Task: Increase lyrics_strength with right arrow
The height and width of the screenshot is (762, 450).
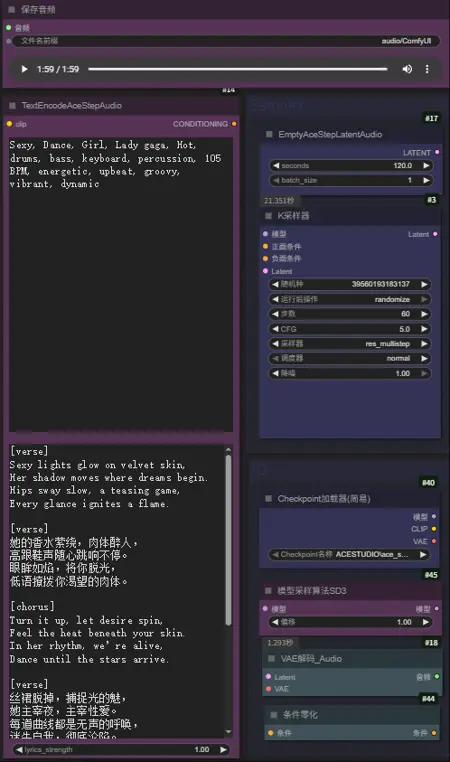Action: coord(223,749)
